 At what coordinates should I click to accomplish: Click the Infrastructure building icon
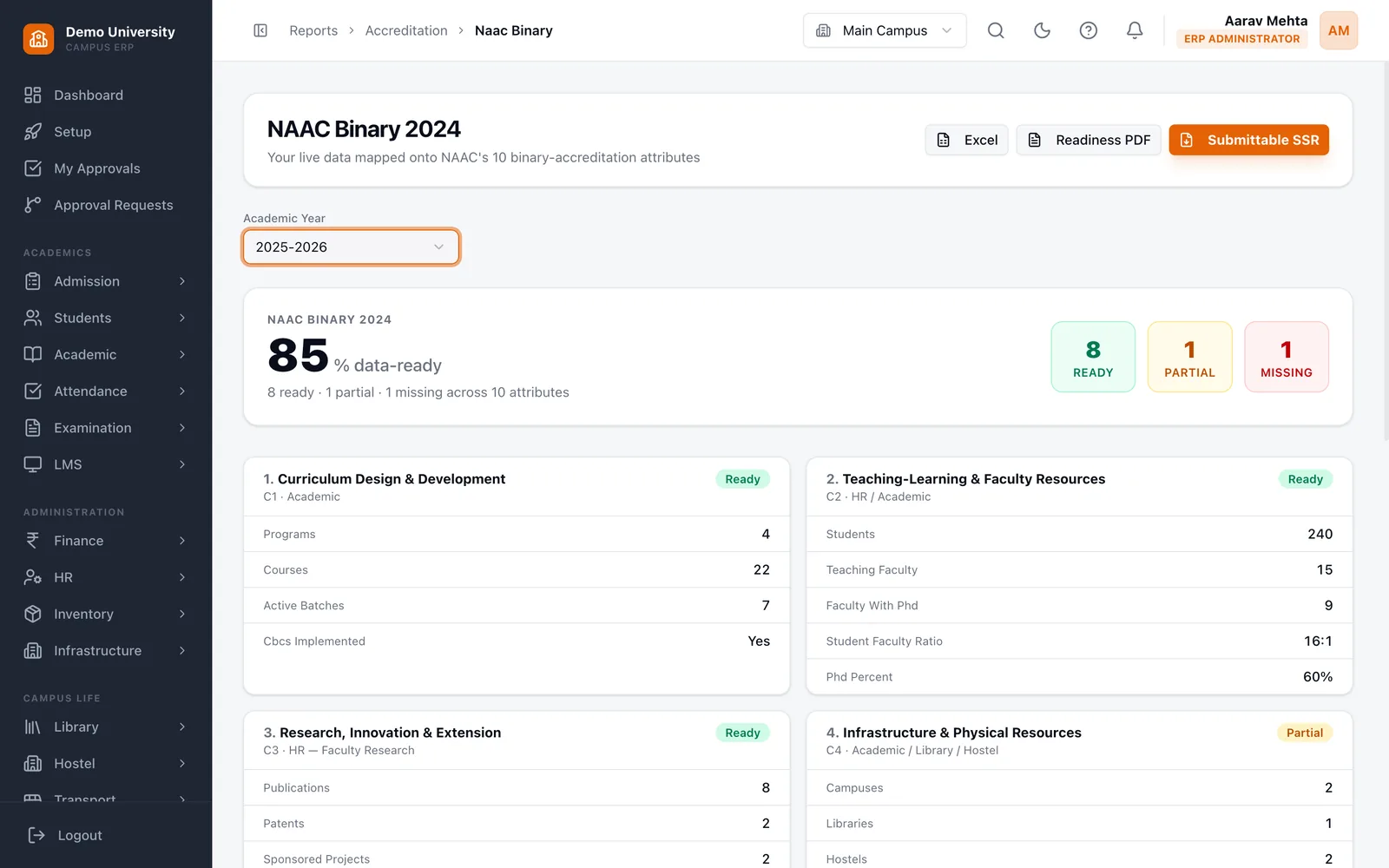pyautogui.click(x=33, y=651)
